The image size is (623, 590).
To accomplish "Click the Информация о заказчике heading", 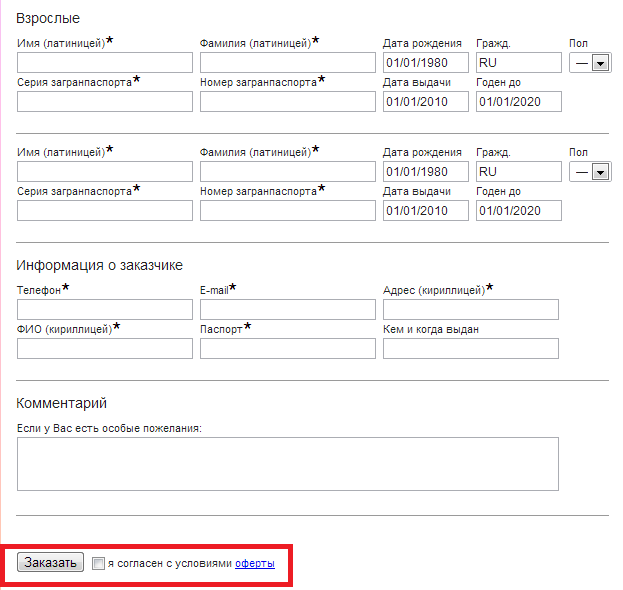I will tap(99, 265).
